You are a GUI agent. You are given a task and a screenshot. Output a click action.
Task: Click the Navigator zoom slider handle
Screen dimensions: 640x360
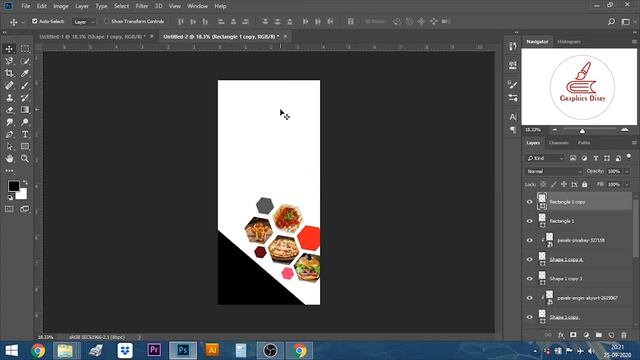[x=582, y=131]
